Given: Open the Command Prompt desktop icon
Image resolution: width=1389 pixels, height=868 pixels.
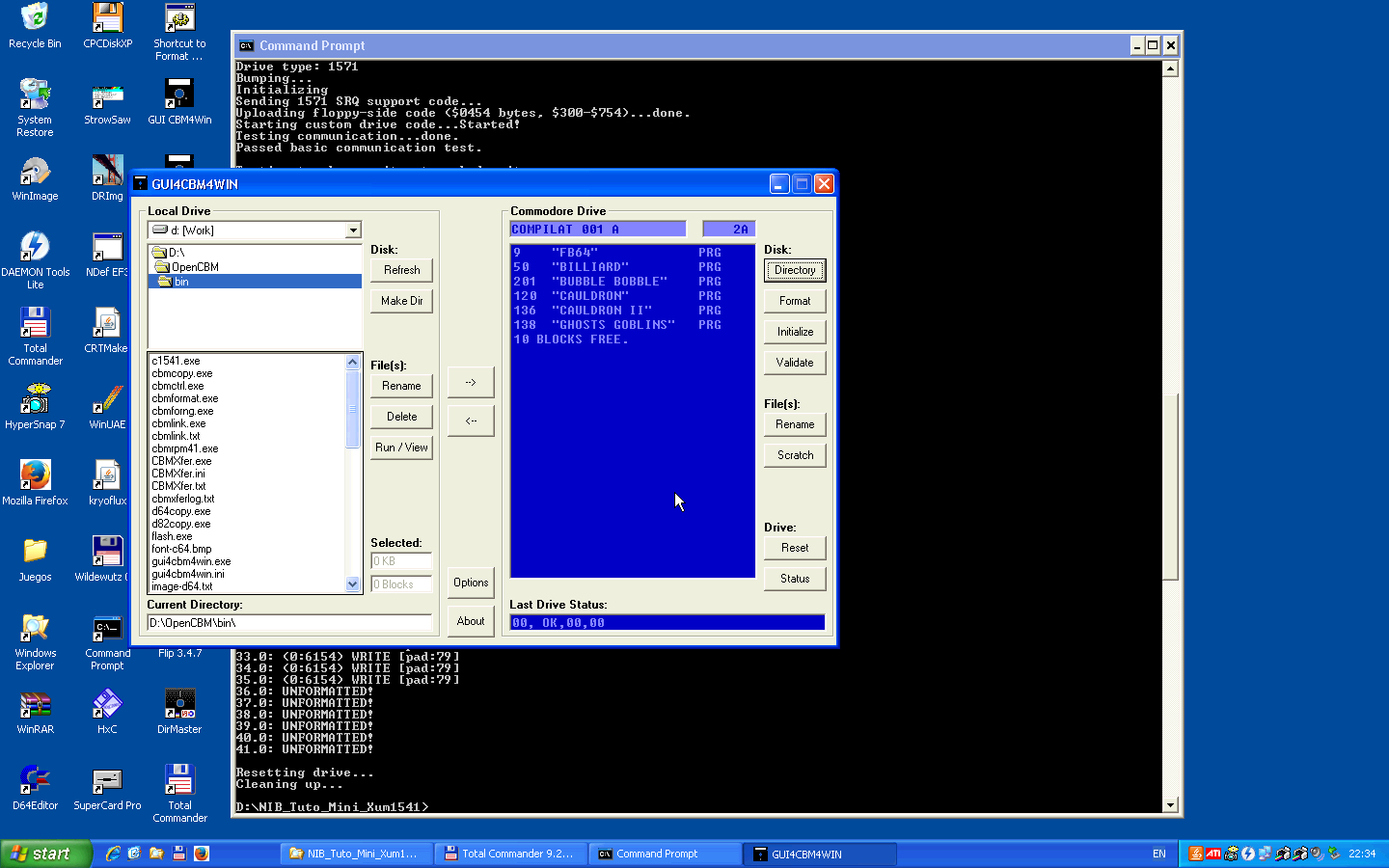Looking at the screenshot, I should [x=107, y=642].
